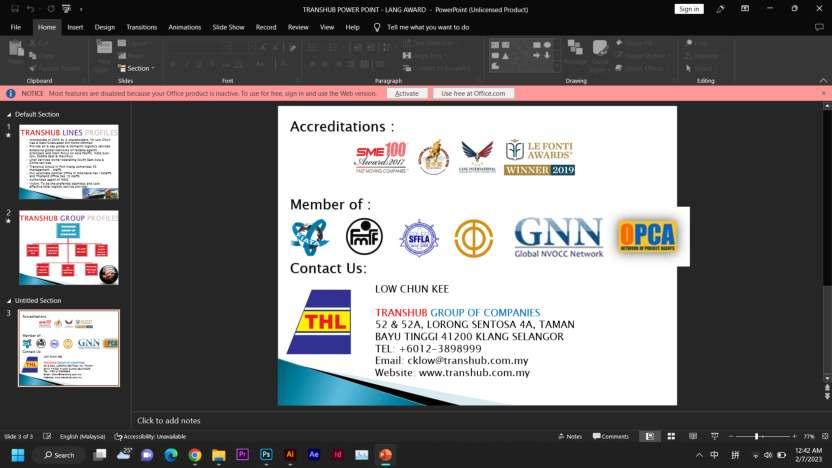Click the Le Fonti Awards Winner 2019 logo
The height and width of the screenshot is (468, 832).
(x=539, y=157)
